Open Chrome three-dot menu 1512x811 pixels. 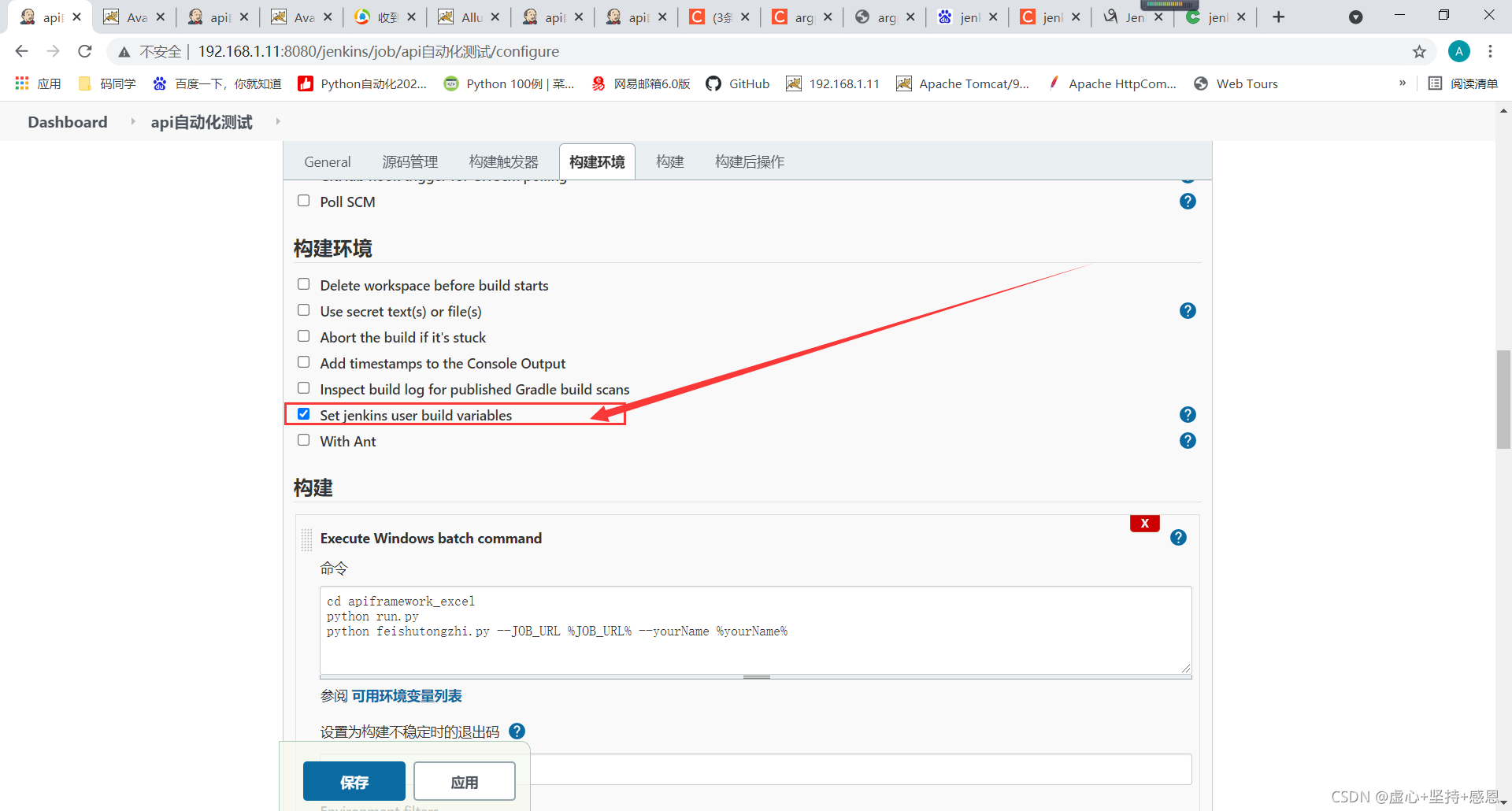pos(1490,51)
